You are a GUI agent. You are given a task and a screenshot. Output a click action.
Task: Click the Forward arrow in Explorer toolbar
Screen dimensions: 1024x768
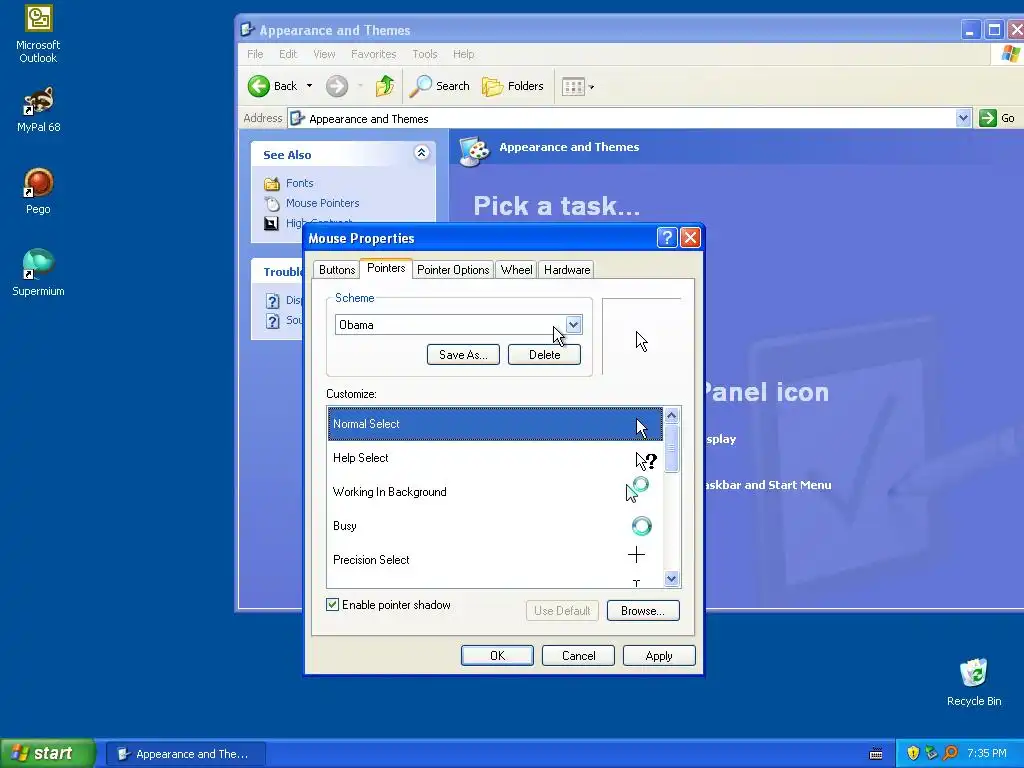click(337, 86)
